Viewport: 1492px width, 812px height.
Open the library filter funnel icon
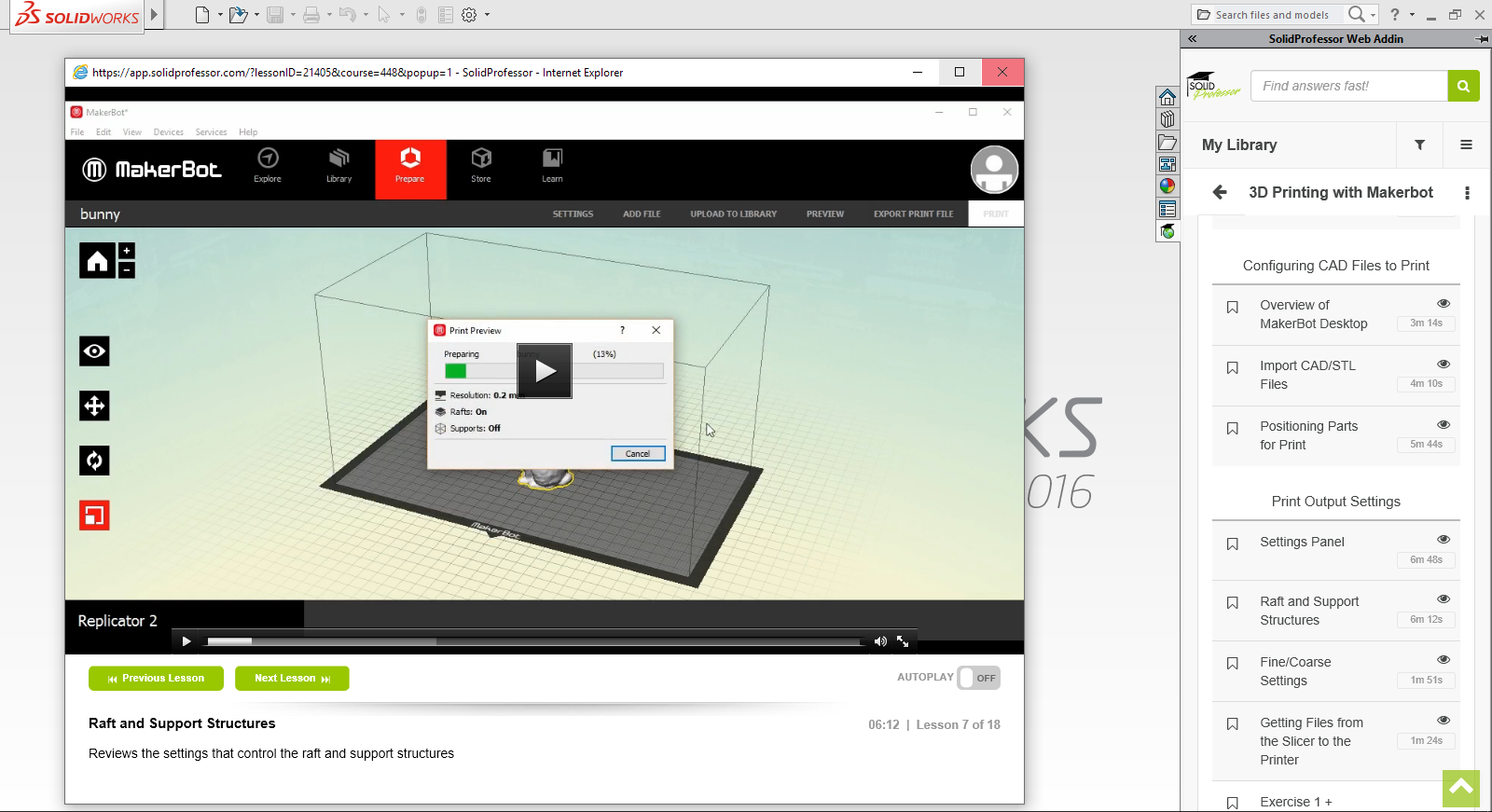pos(1419,145)
